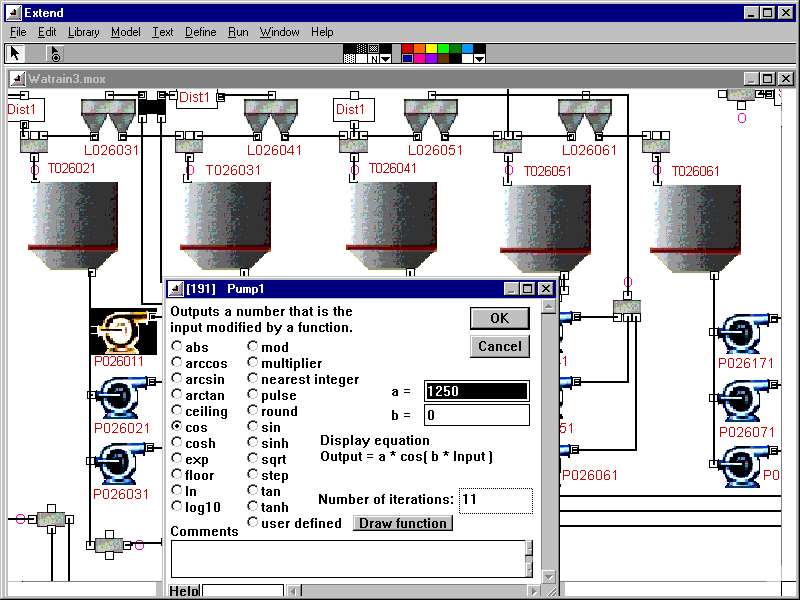Click the Draw function button
The width and height of the screenshot is (800, 600).
click(403, 523)
